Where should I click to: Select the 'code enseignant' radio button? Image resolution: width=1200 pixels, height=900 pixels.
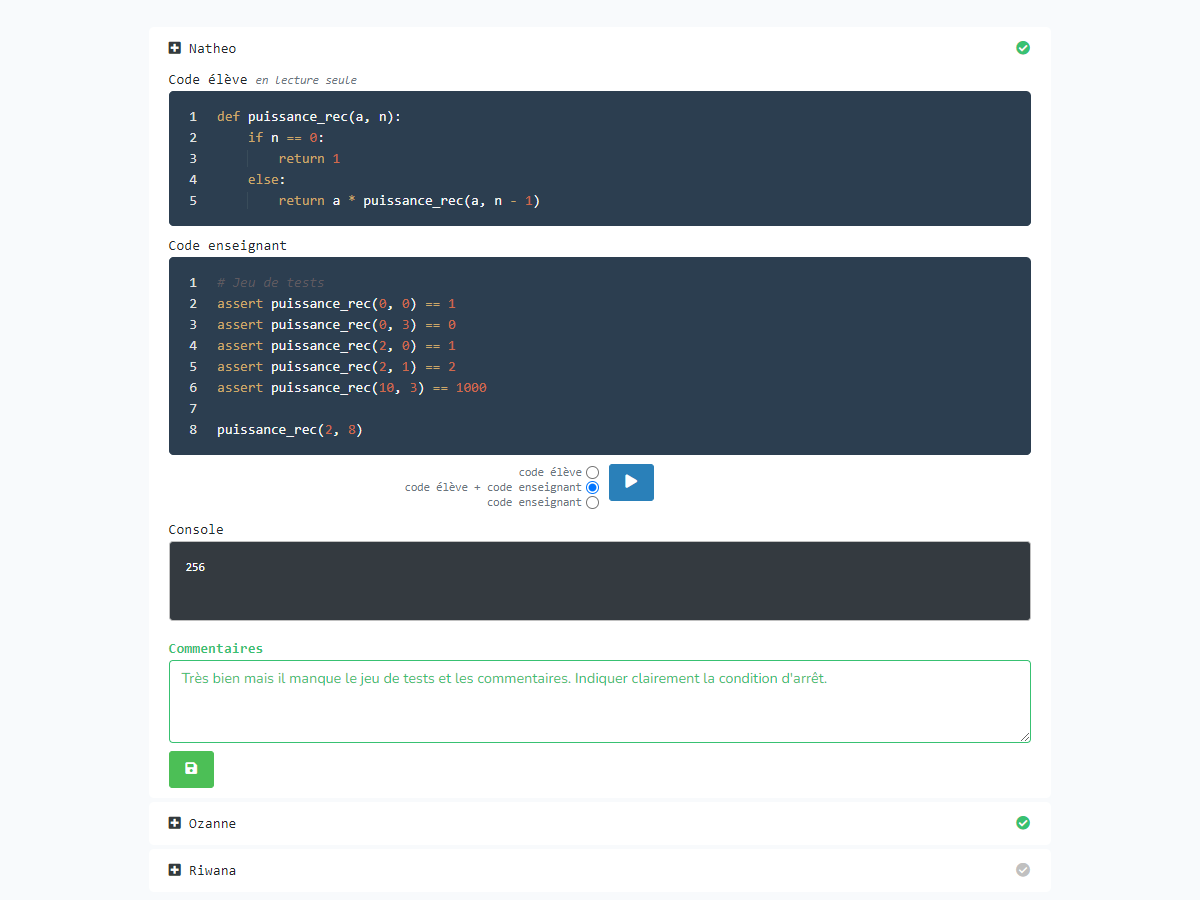pos(593,502)
